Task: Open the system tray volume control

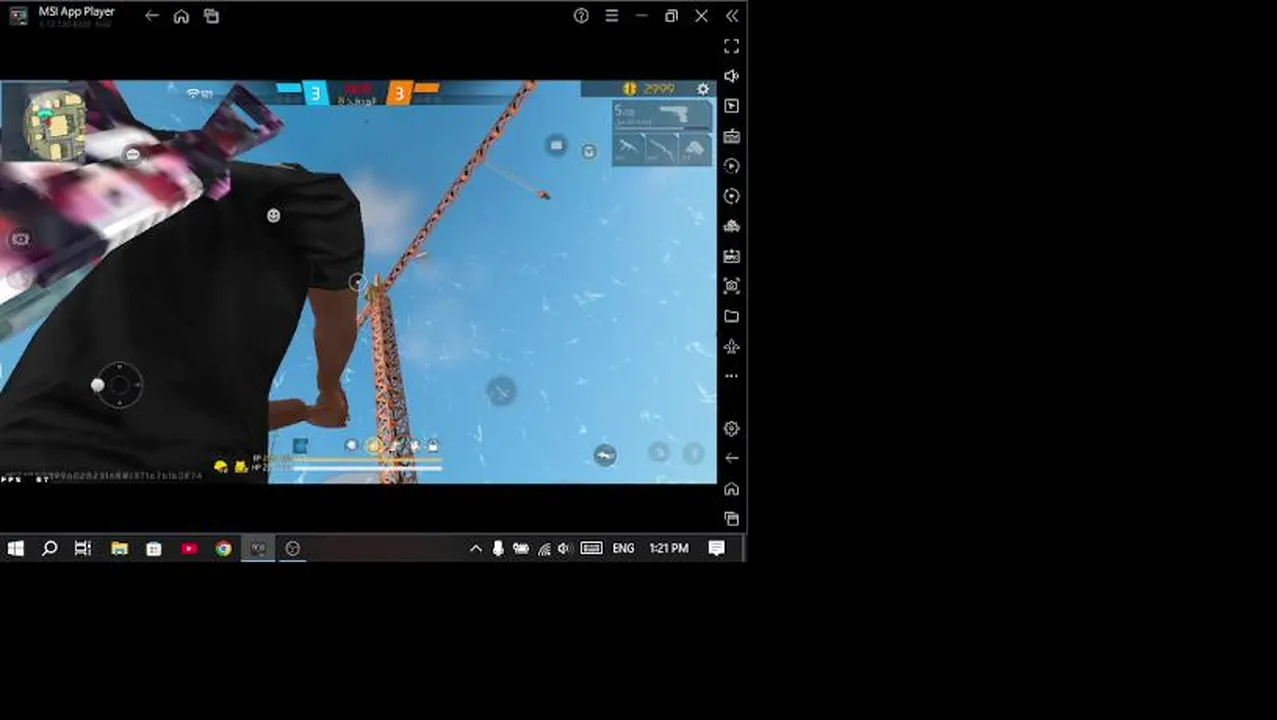Action: 564,548
